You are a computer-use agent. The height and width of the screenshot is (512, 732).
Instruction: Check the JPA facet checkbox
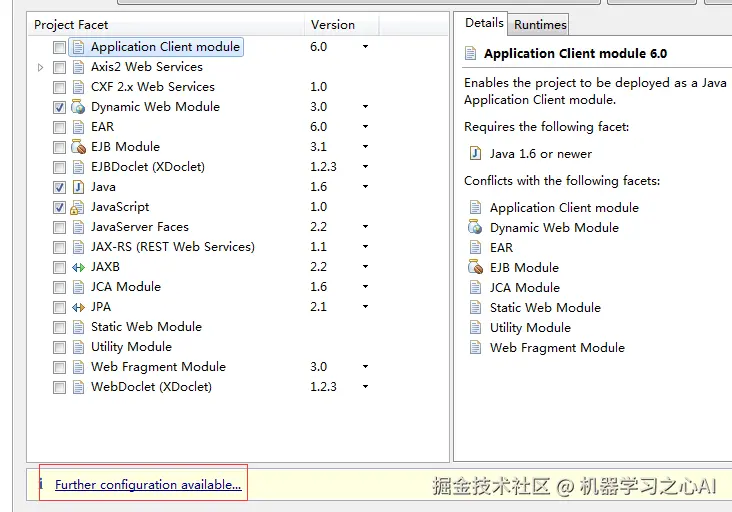(59, 308)
